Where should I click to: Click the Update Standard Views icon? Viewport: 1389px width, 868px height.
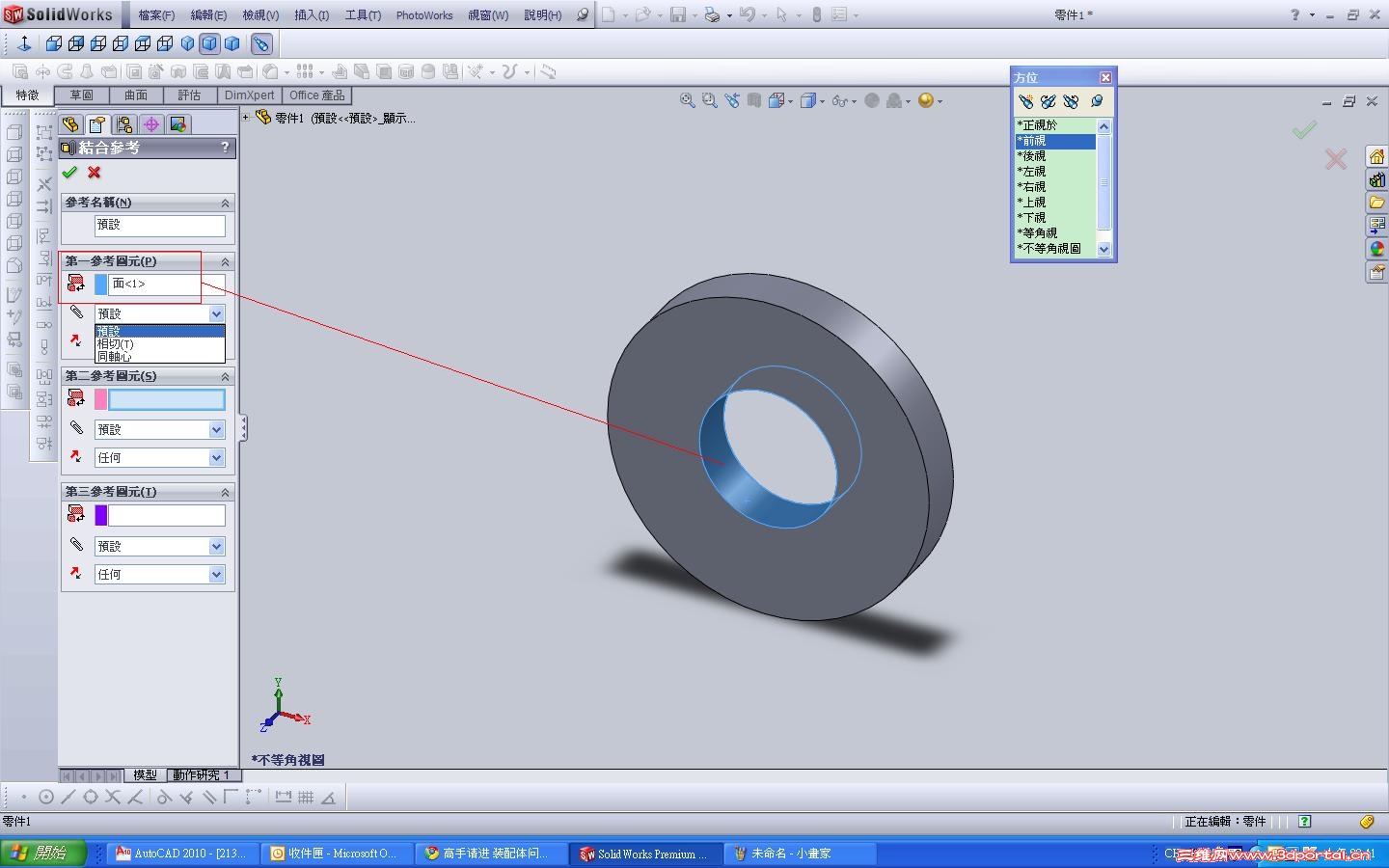point(1049,101)
